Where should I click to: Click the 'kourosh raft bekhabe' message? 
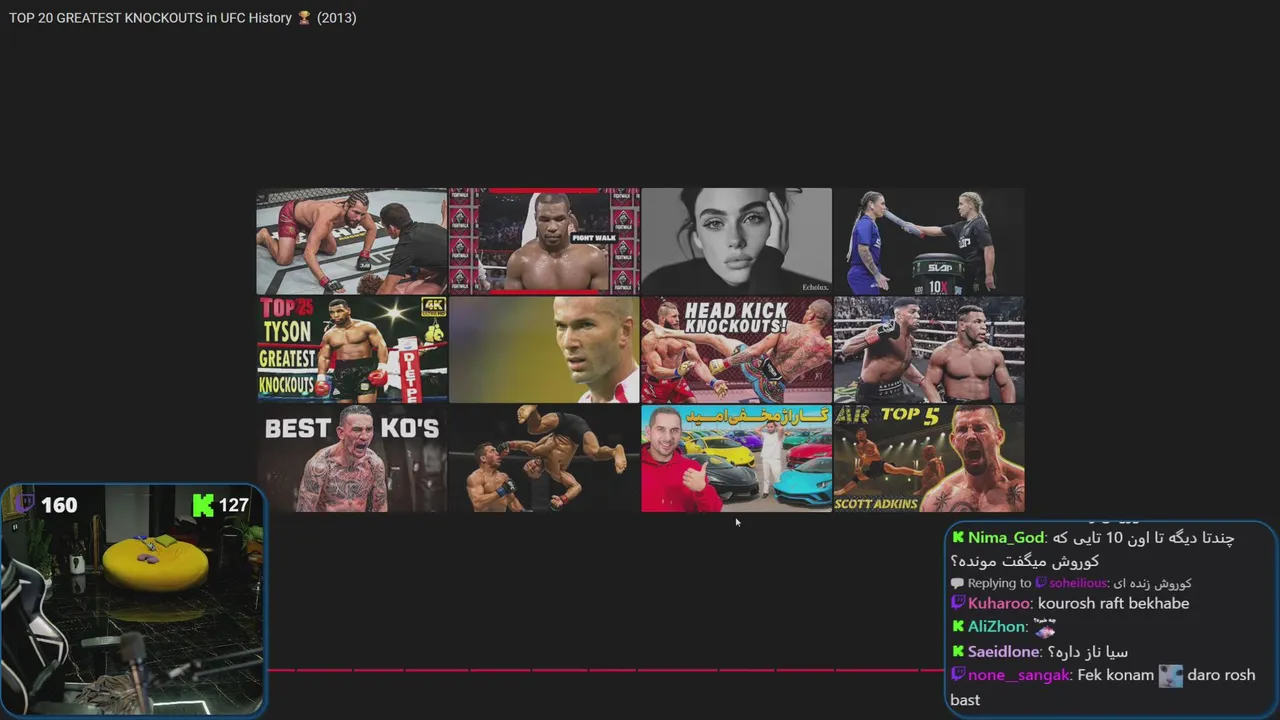point(1113,603)
